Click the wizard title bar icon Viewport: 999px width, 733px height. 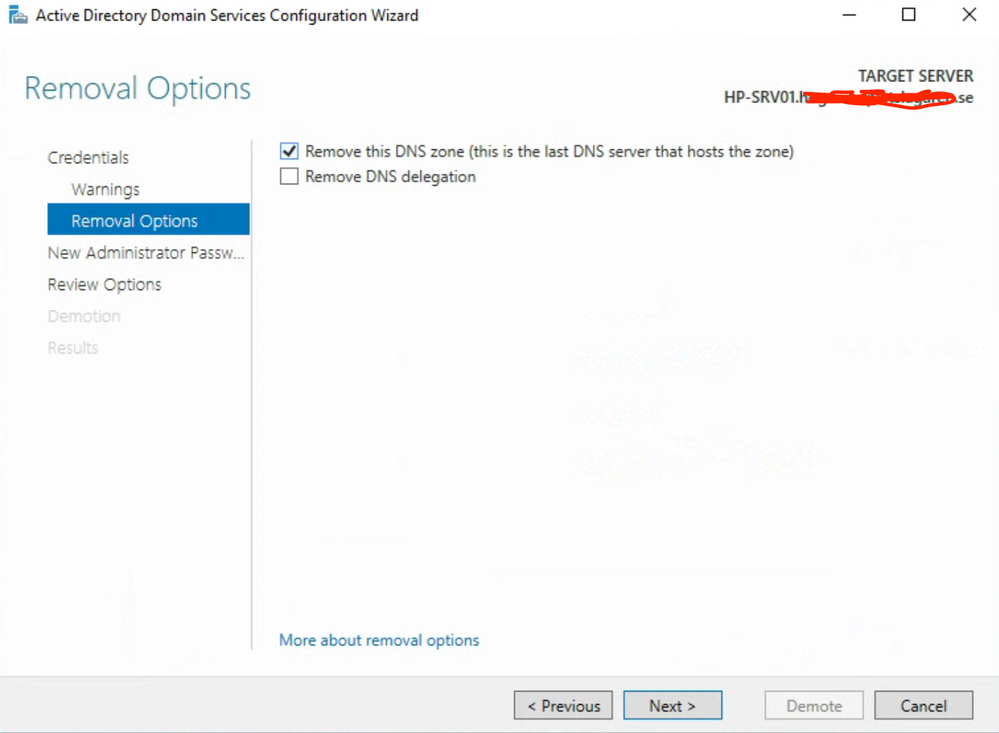(18, 15)
